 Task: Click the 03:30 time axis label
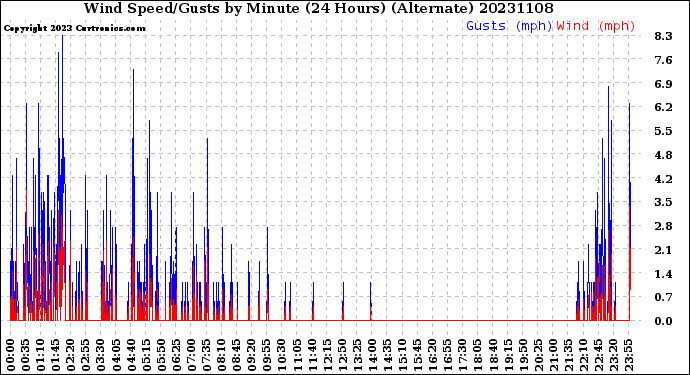[x=101, y=355]
